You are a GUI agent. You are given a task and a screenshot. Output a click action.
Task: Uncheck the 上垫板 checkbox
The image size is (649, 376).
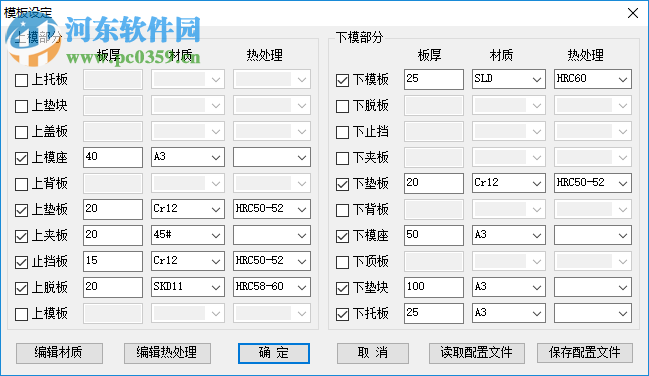[x=21, y=210]
